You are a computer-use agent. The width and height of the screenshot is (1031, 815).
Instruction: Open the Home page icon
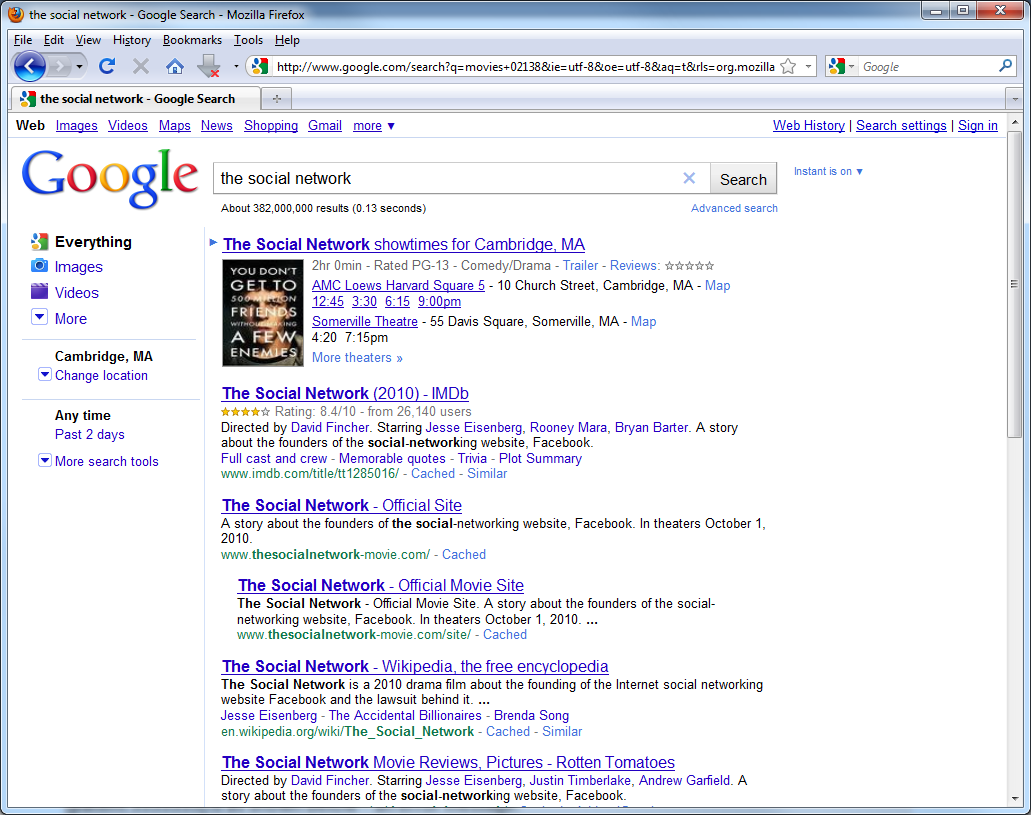coord(175,66)
